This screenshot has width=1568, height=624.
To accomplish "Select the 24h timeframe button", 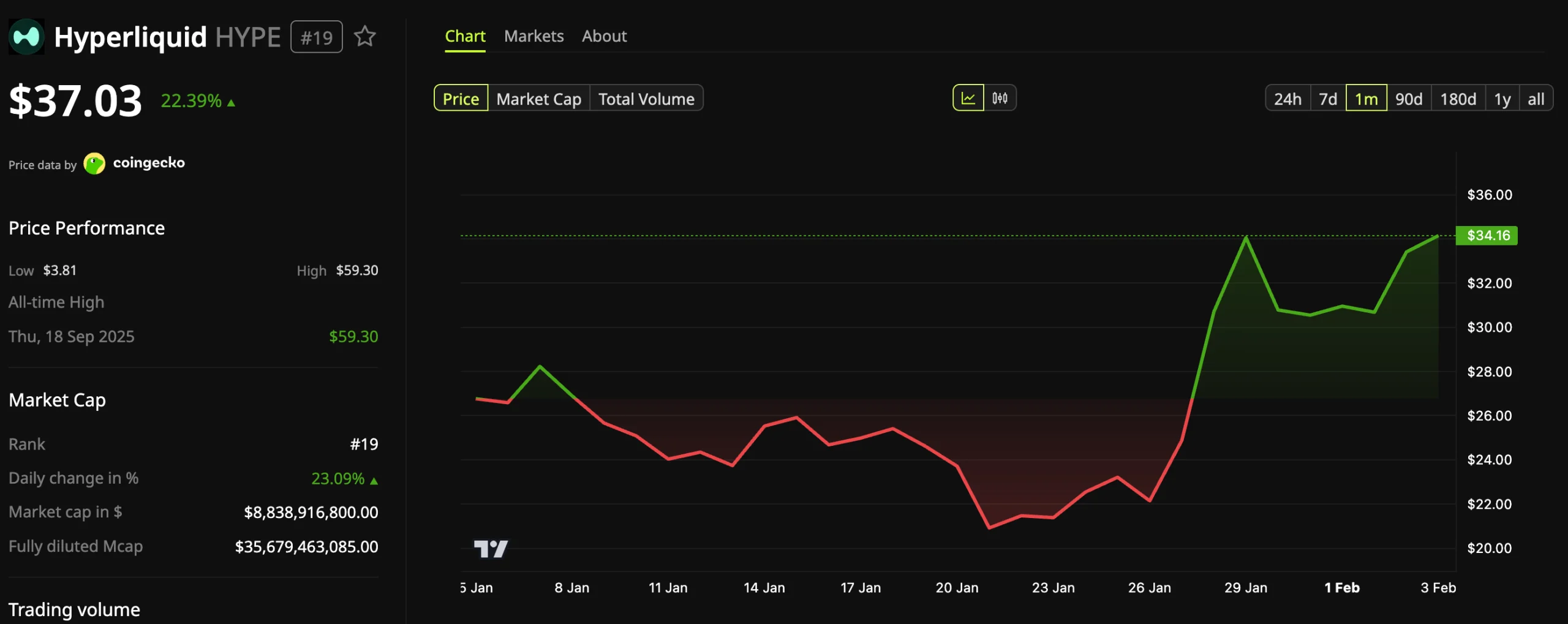I will coord(1287,98).
